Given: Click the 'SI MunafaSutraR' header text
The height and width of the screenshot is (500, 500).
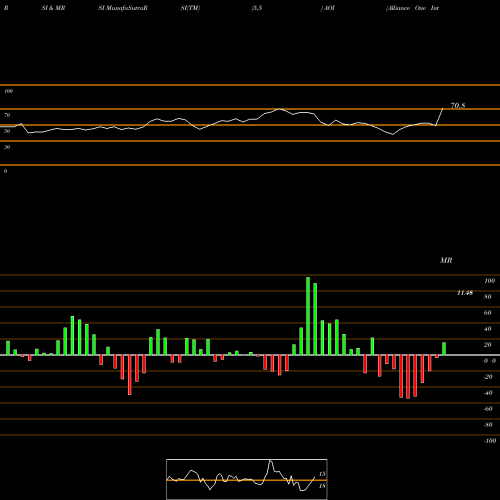Looking at the screenshot, I should (123, 8).
